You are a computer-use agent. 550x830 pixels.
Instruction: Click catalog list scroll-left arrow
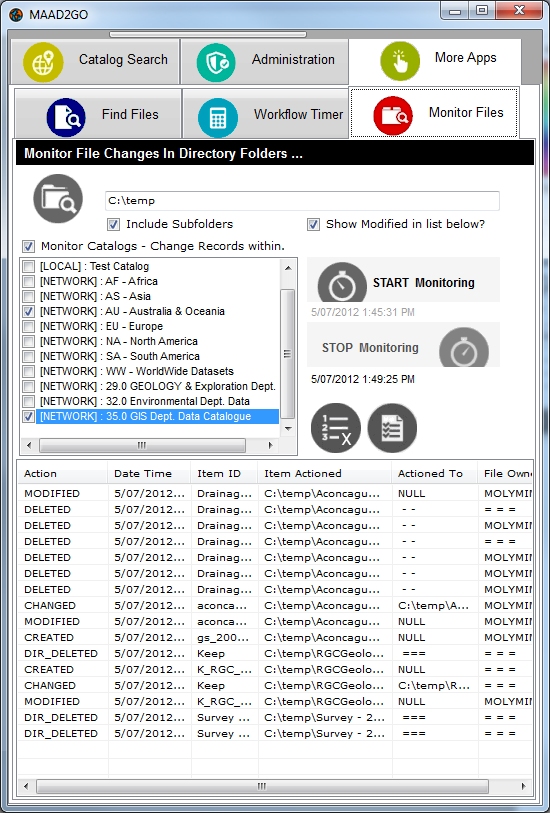click(29, 445)
